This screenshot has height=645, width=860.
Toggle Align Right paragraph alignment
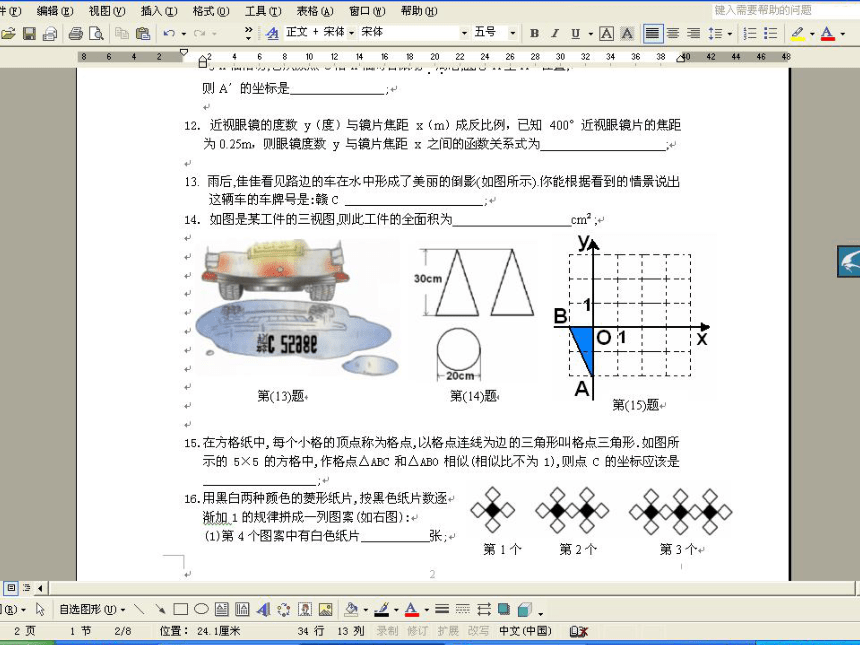click(694, 34)
